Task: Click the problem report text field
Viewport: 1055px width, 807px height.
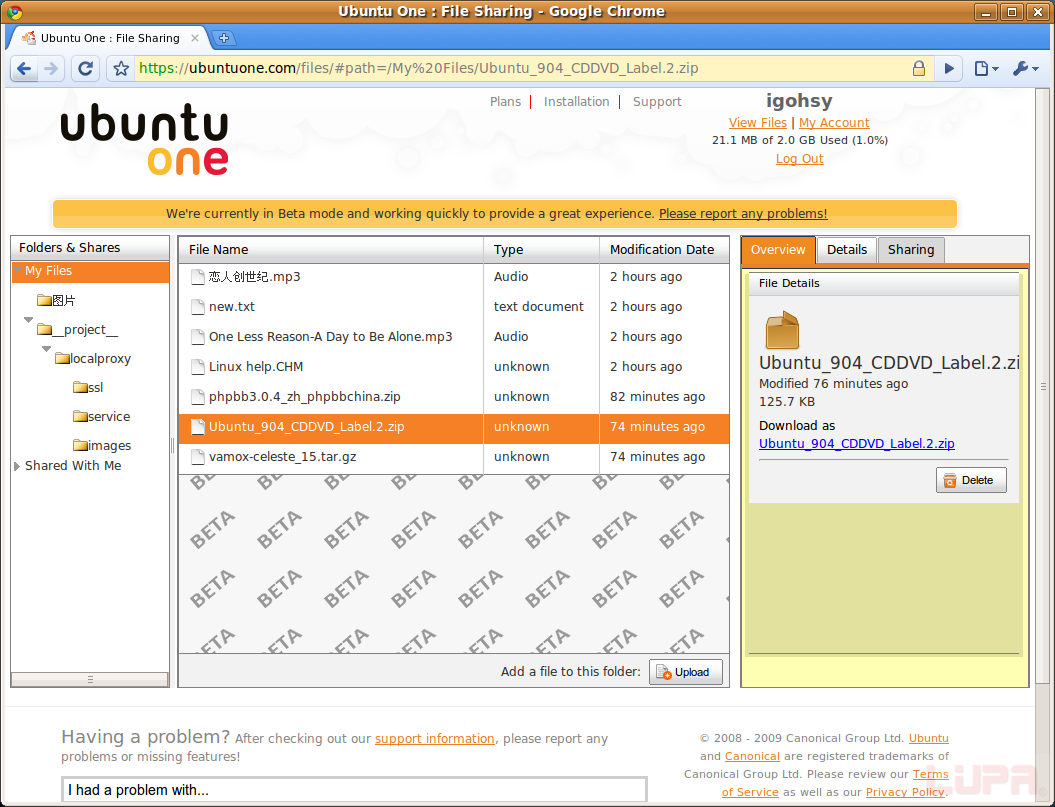Action: [x=355, y=790]
